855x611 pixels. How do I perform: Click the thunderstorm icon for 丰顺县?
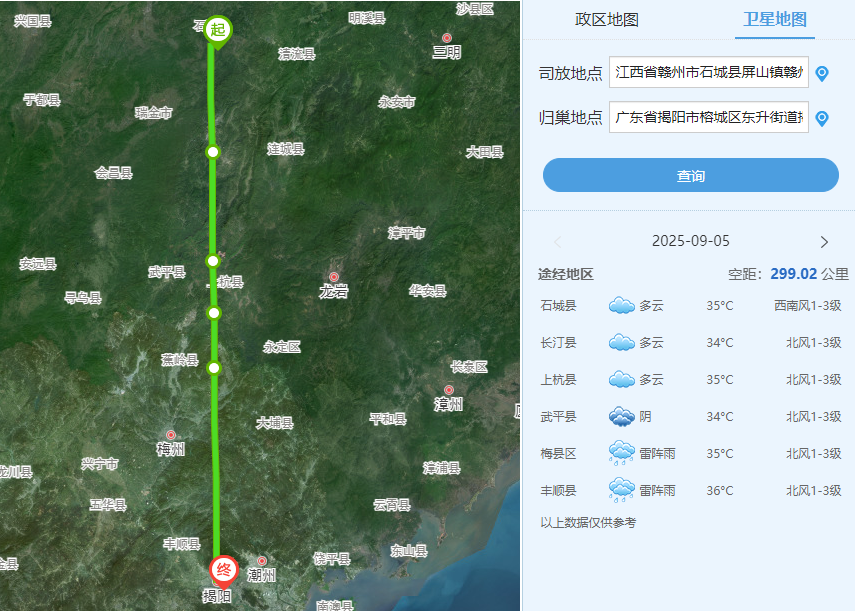tap(622, 490)
